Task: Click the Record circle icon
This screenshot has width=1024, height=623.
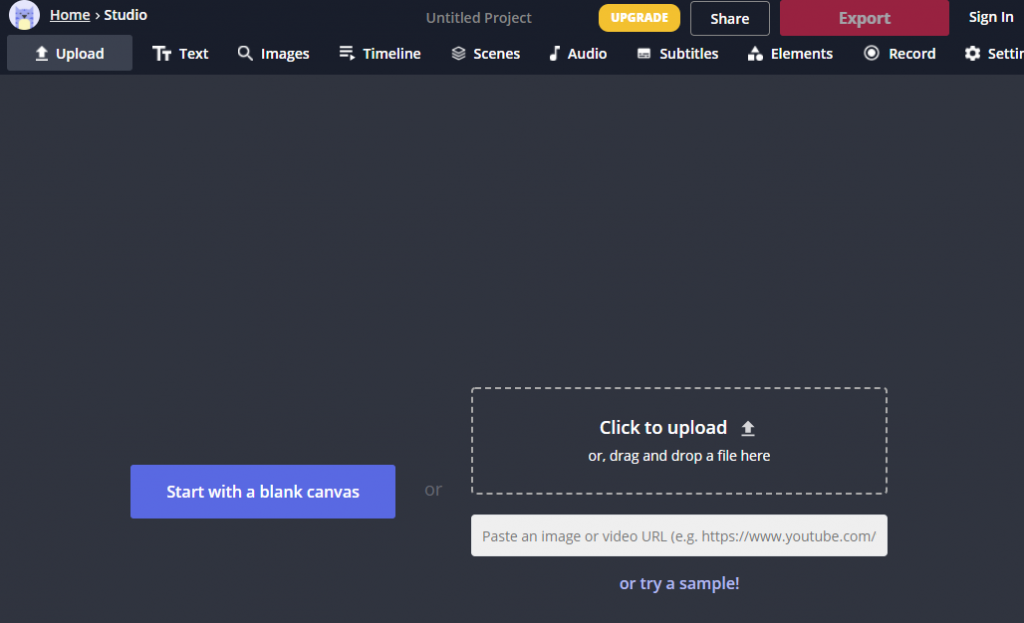Action: (x=872, y=54)
